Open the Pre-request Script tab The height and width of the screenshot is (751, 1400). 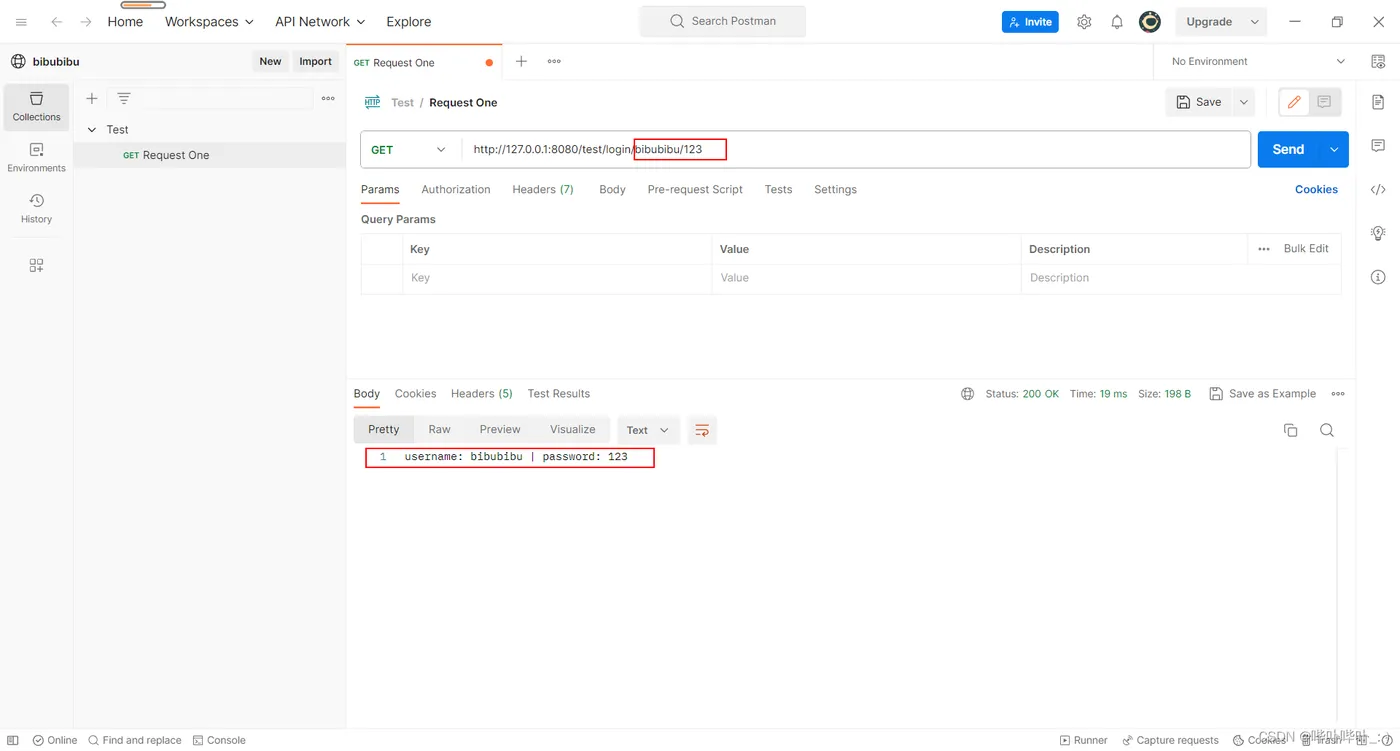click(x=695, y=190)
